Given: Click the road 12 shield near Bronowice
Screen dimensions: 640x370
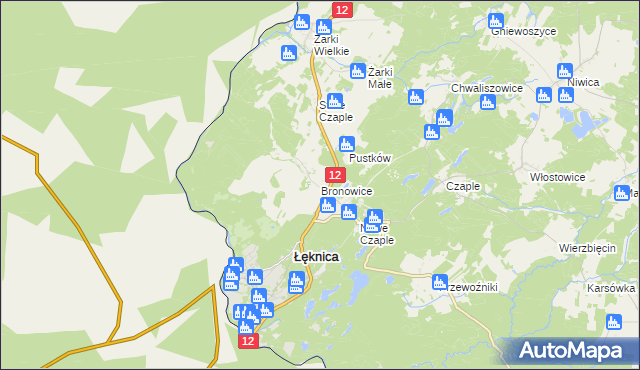Looking at the screenshot, I should click(335, 175).
